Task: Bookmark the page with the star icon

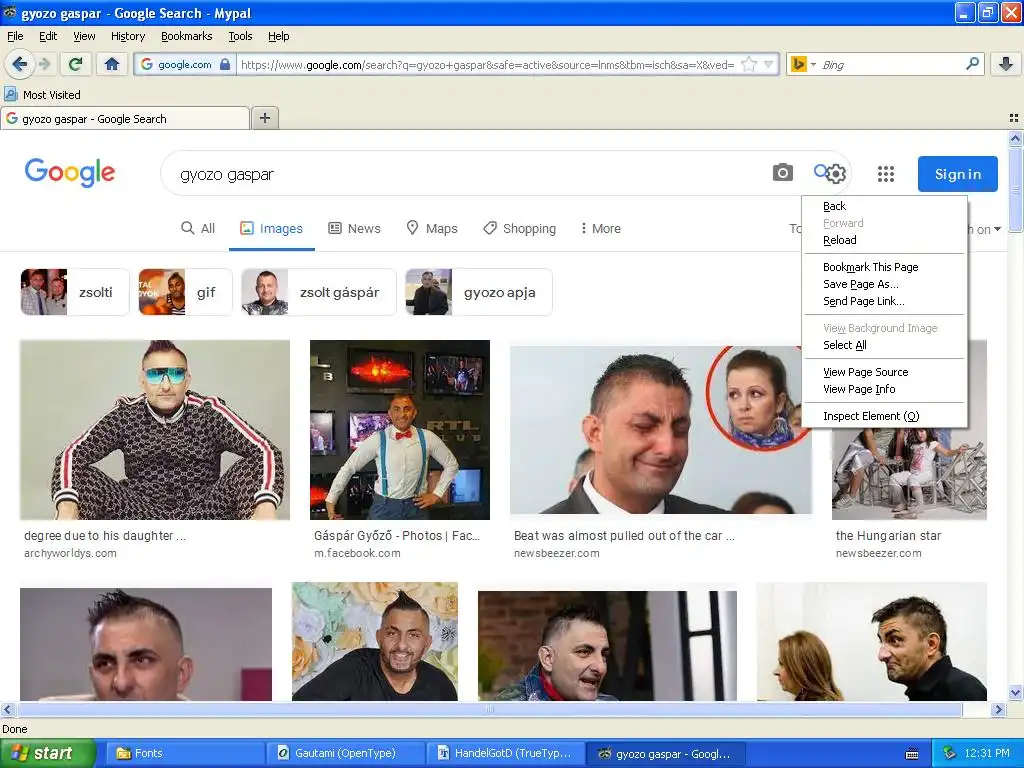Action: [749, 64]
